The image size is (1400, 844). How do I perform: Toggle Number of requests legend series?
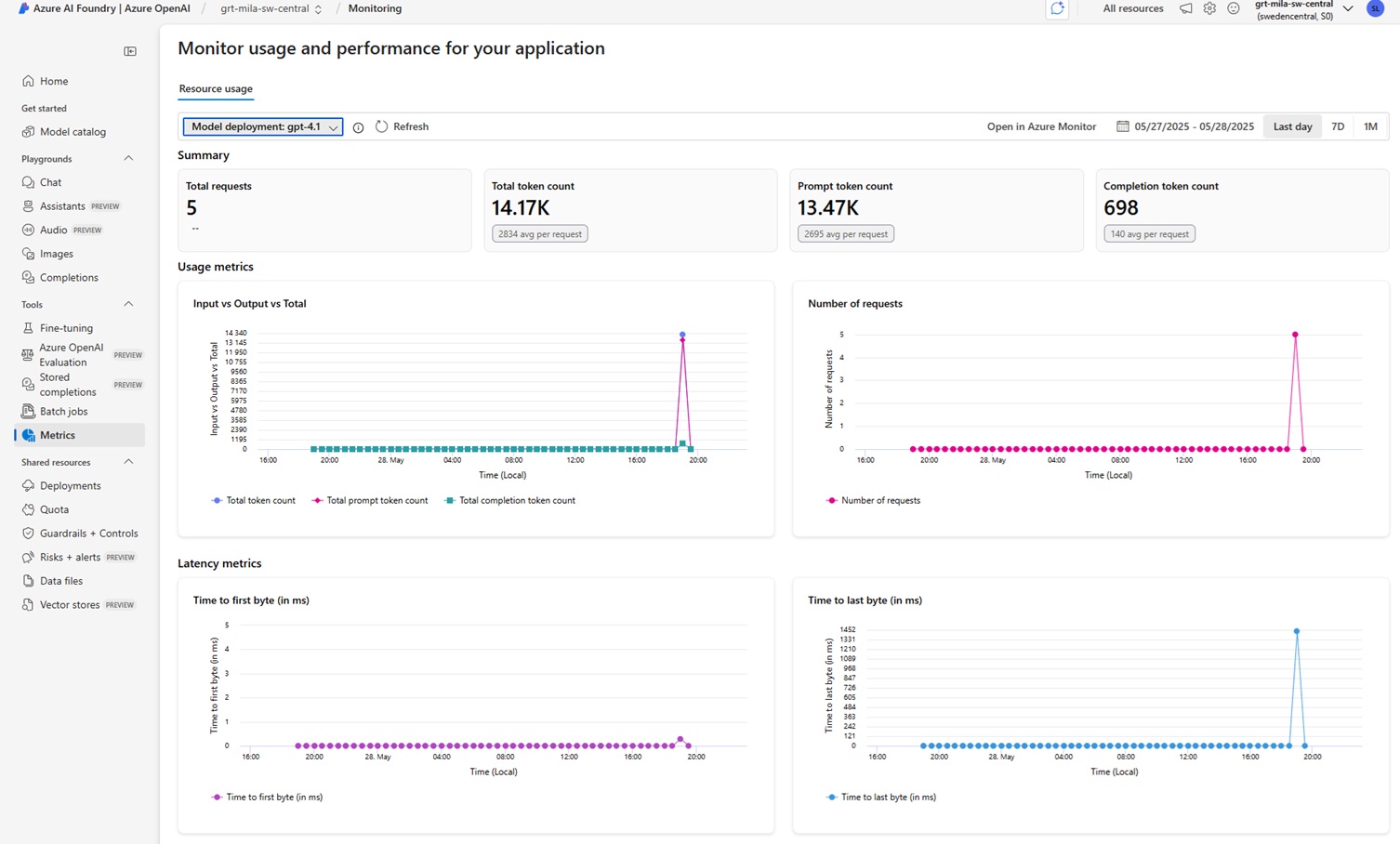click(873, 500)
